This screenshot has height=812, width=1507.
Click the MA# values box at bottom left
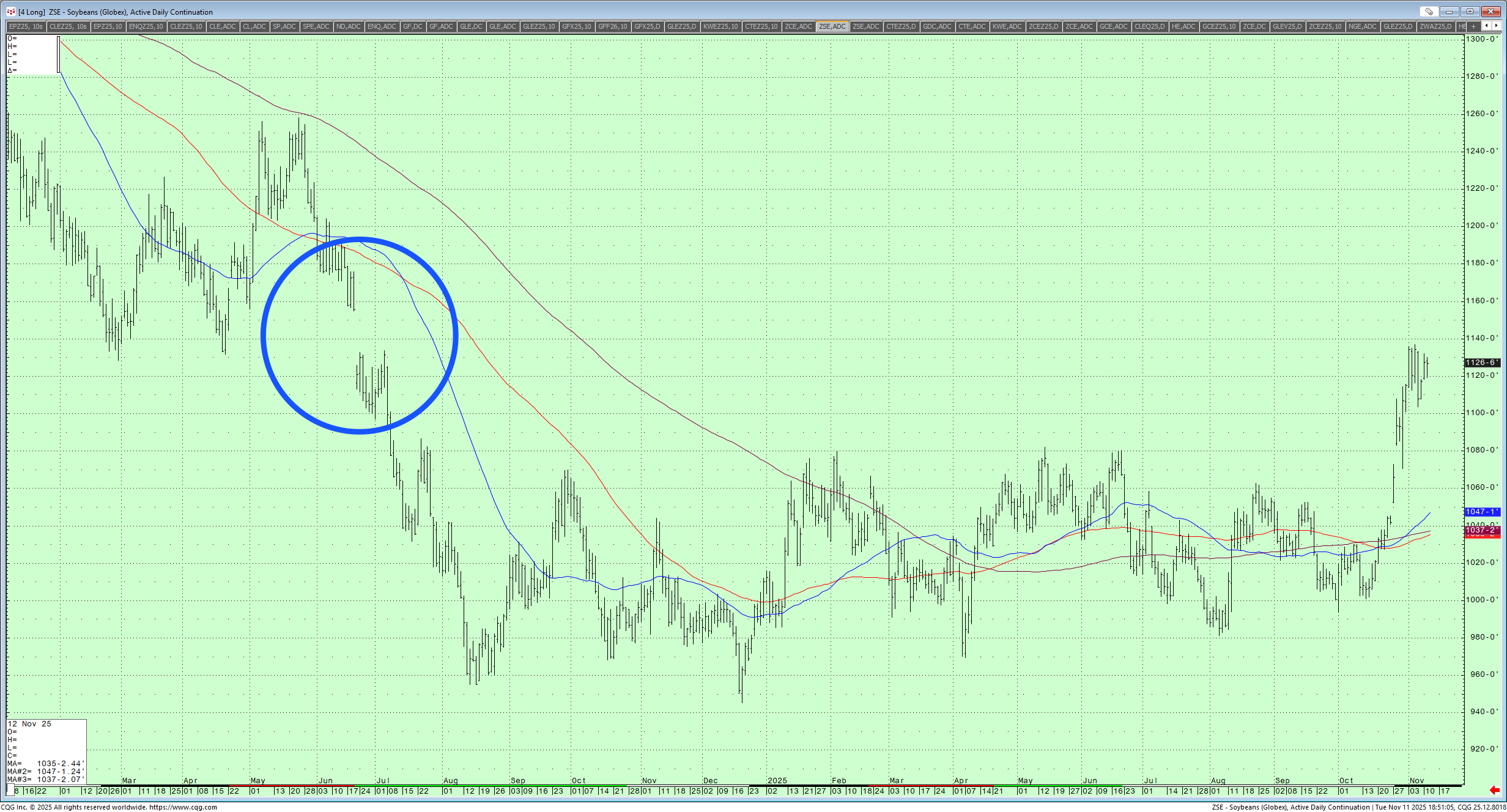(x=46, y=771)
